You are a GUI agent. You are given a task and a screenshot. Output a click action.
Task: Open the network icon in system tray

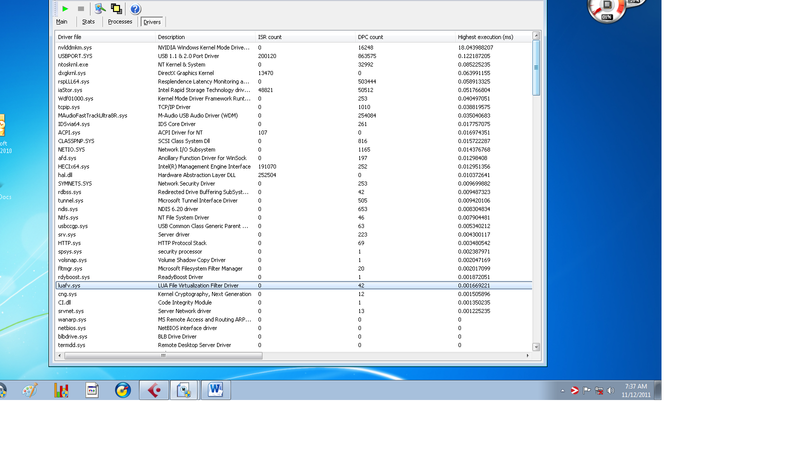click(599, 391)
